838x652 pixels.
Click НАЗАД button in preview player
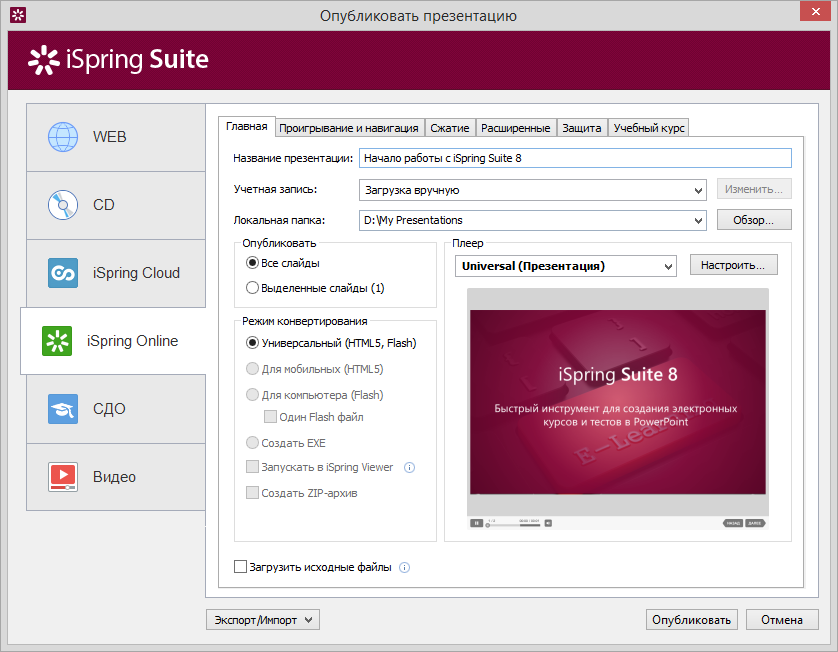(x=733, y=523)
